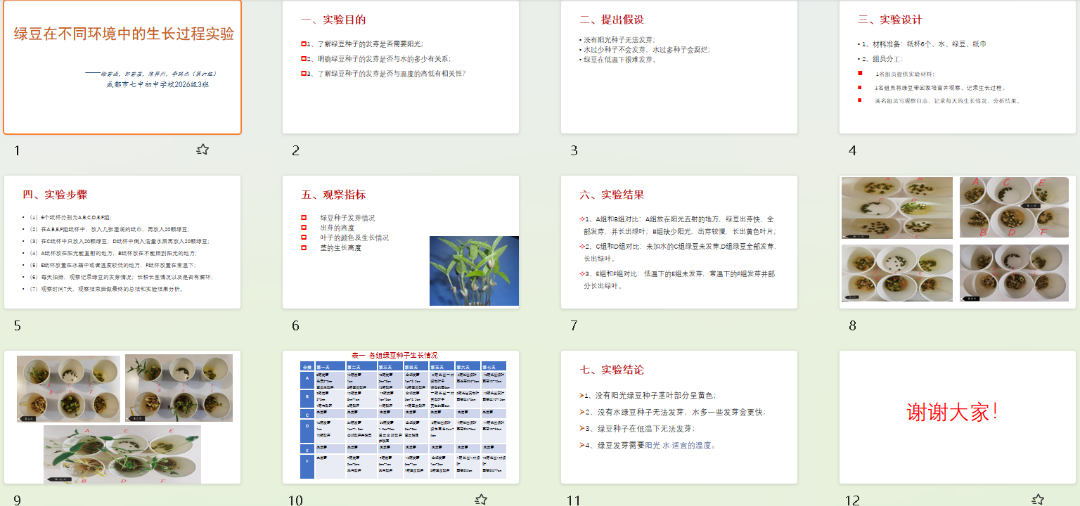Select the 谢谢大家! closing slide
1080x506 pixels.
957,417
